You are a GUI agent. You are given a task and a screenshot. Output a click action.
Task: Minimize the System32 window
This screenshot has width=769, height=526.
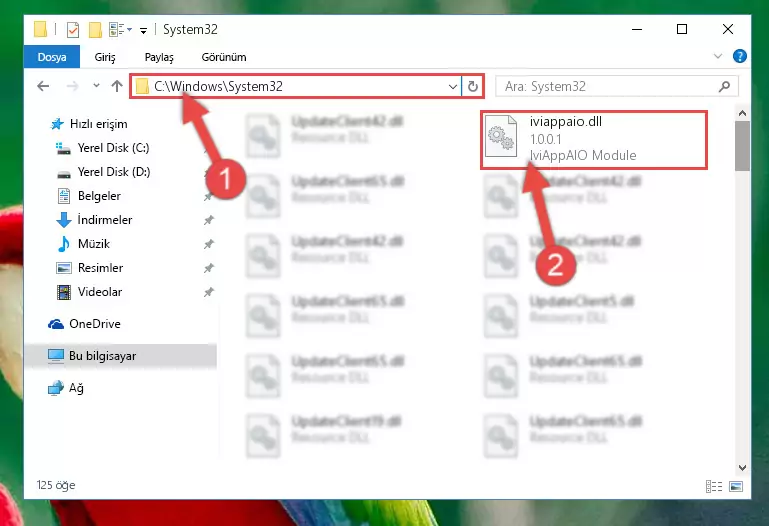click(x=637, y=29)
